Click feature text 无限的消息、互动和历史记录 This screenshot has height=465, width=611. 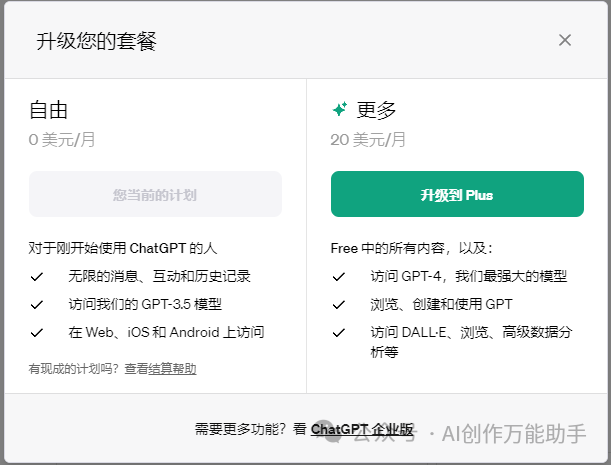coord(159,276)
